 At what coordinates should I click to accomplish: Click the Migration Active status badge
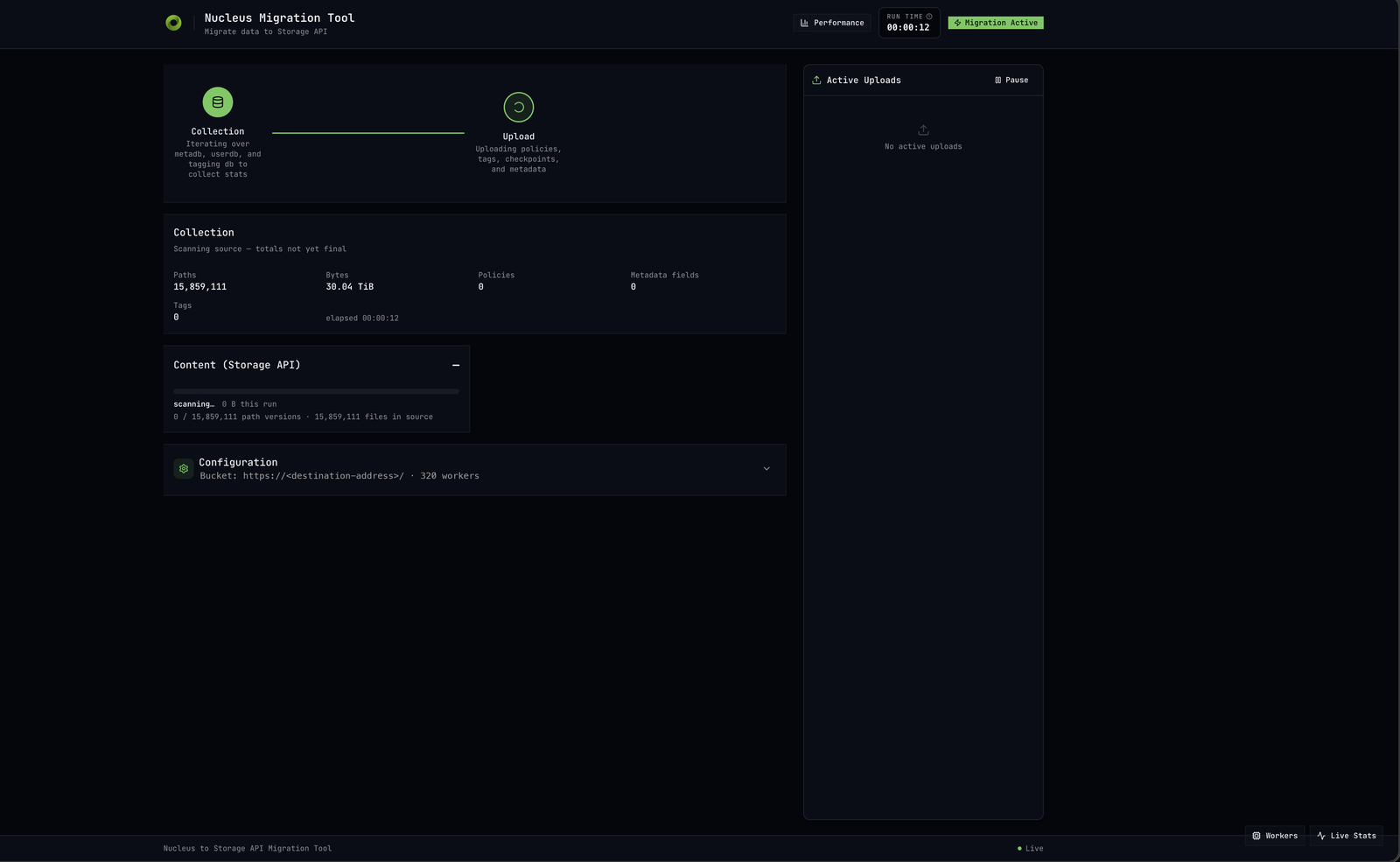pos(996,23)
